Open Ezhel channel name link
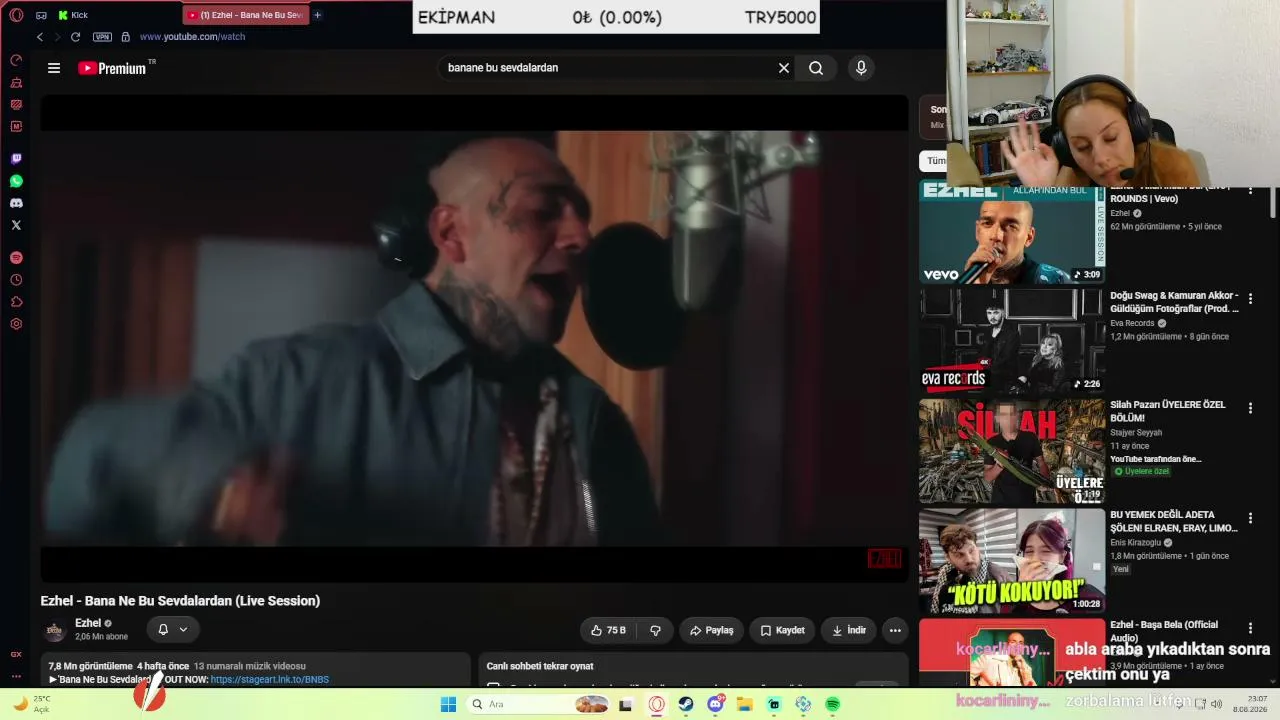The image size is (1280, 720). (x=88, y=623)
